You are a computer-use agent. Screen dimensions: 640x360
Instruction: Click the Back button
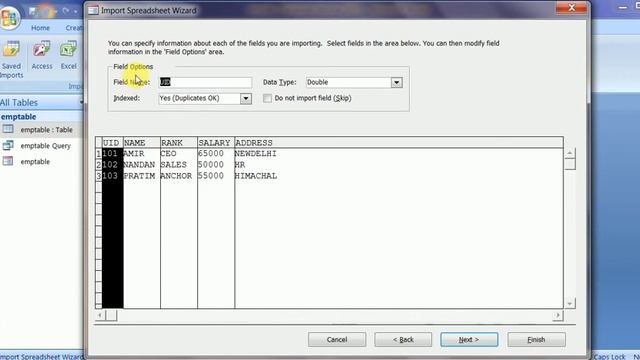click(x=403, y=340)
